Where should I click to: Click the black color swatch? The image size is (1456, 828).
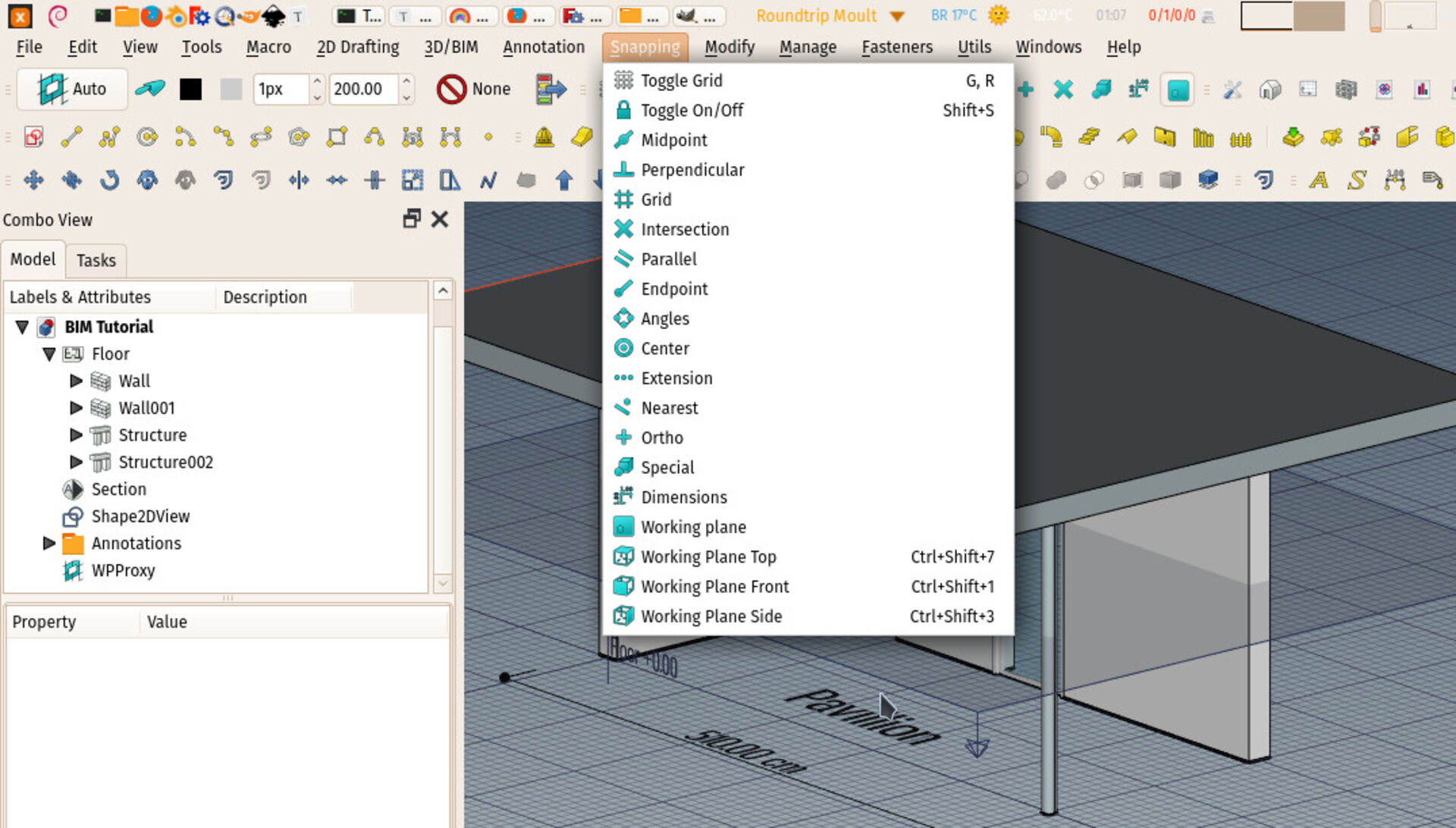190,89
